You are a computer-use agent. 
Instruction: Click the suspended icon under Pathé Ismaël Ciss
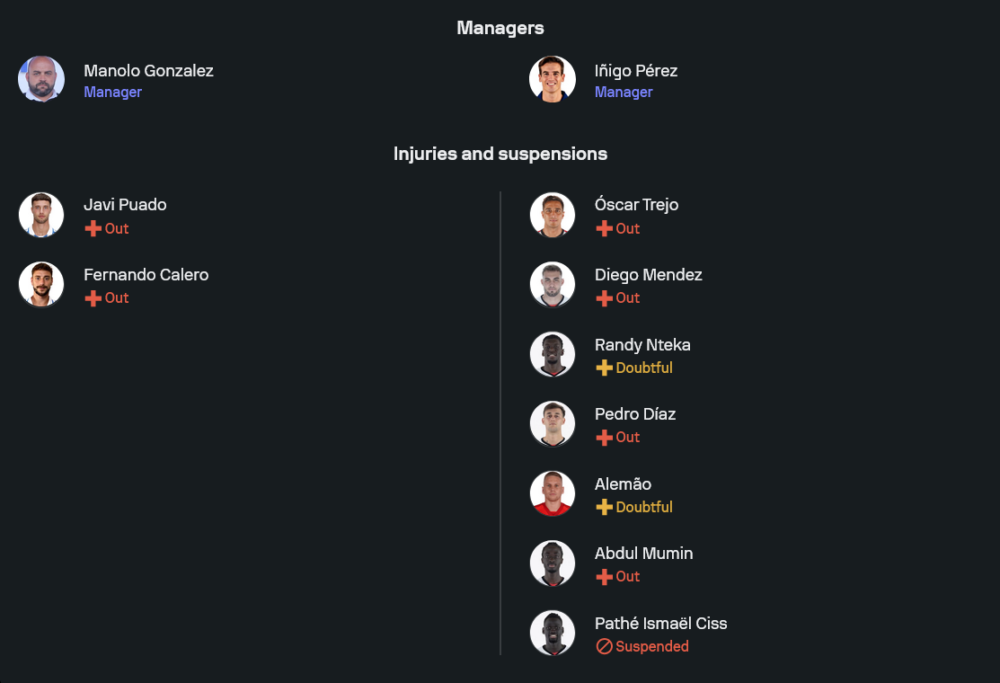click(x=604, y=647)
